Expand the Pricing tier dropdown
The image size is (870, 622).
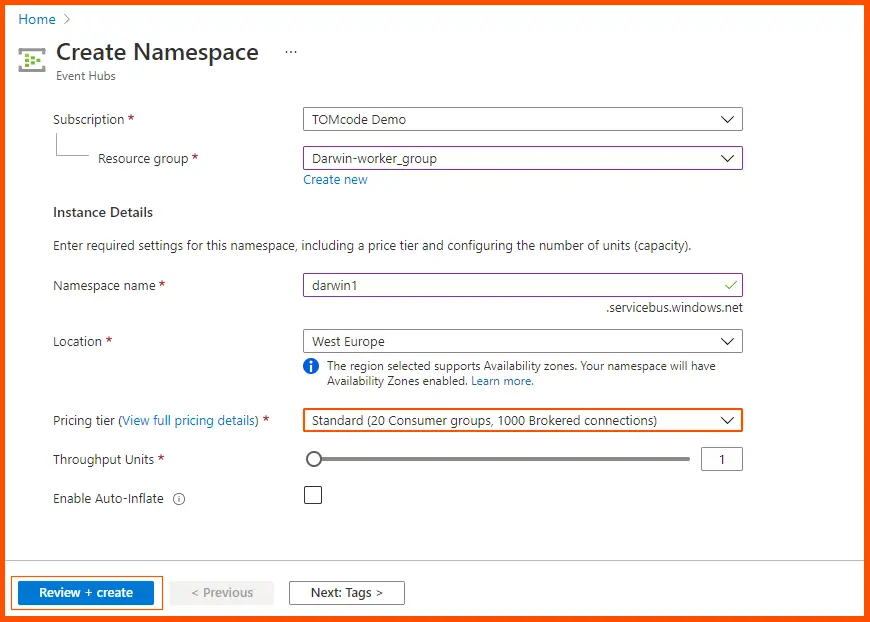click(x=522, y=420)
